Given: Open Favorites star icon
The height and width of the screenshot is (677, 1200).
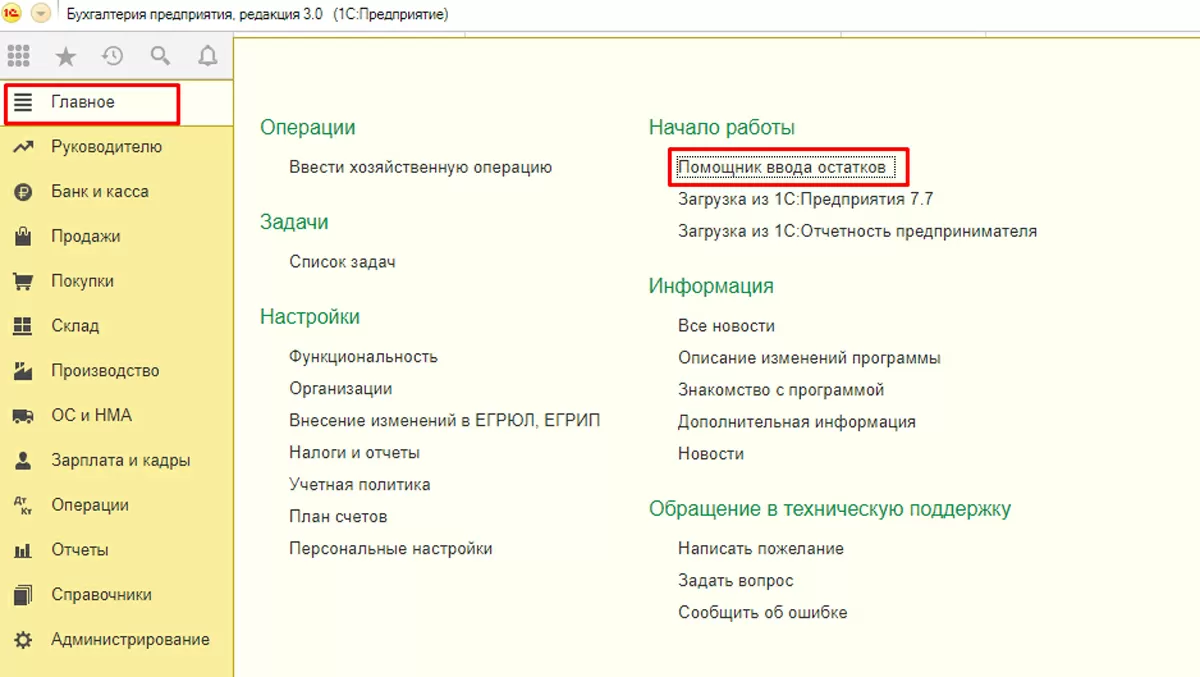Looking at the screenshot, I should (65, 57).
